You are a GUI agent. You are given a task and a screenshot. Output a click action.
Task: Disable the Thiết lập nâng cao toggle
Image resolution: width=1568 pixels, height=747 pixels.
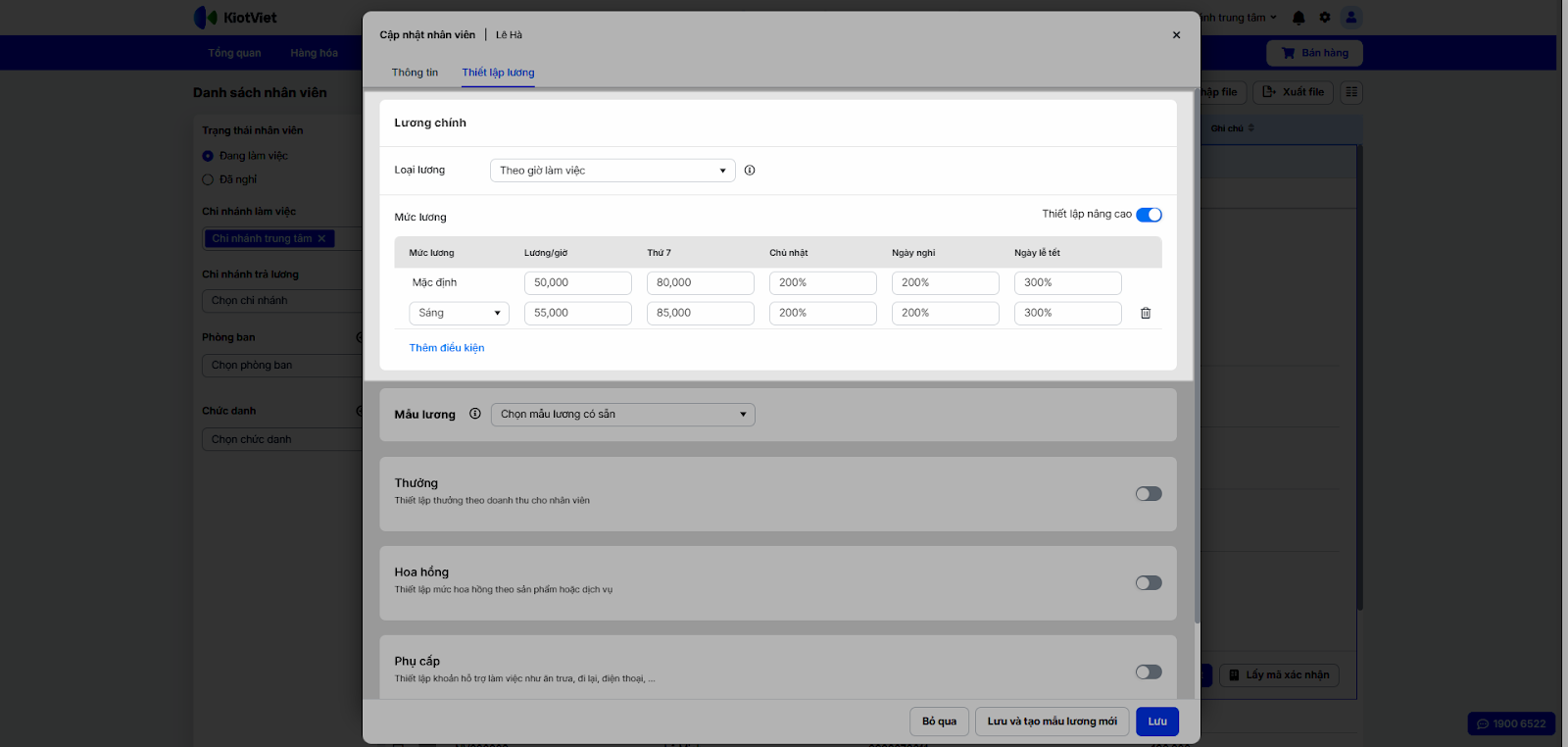coord(1149,215)
